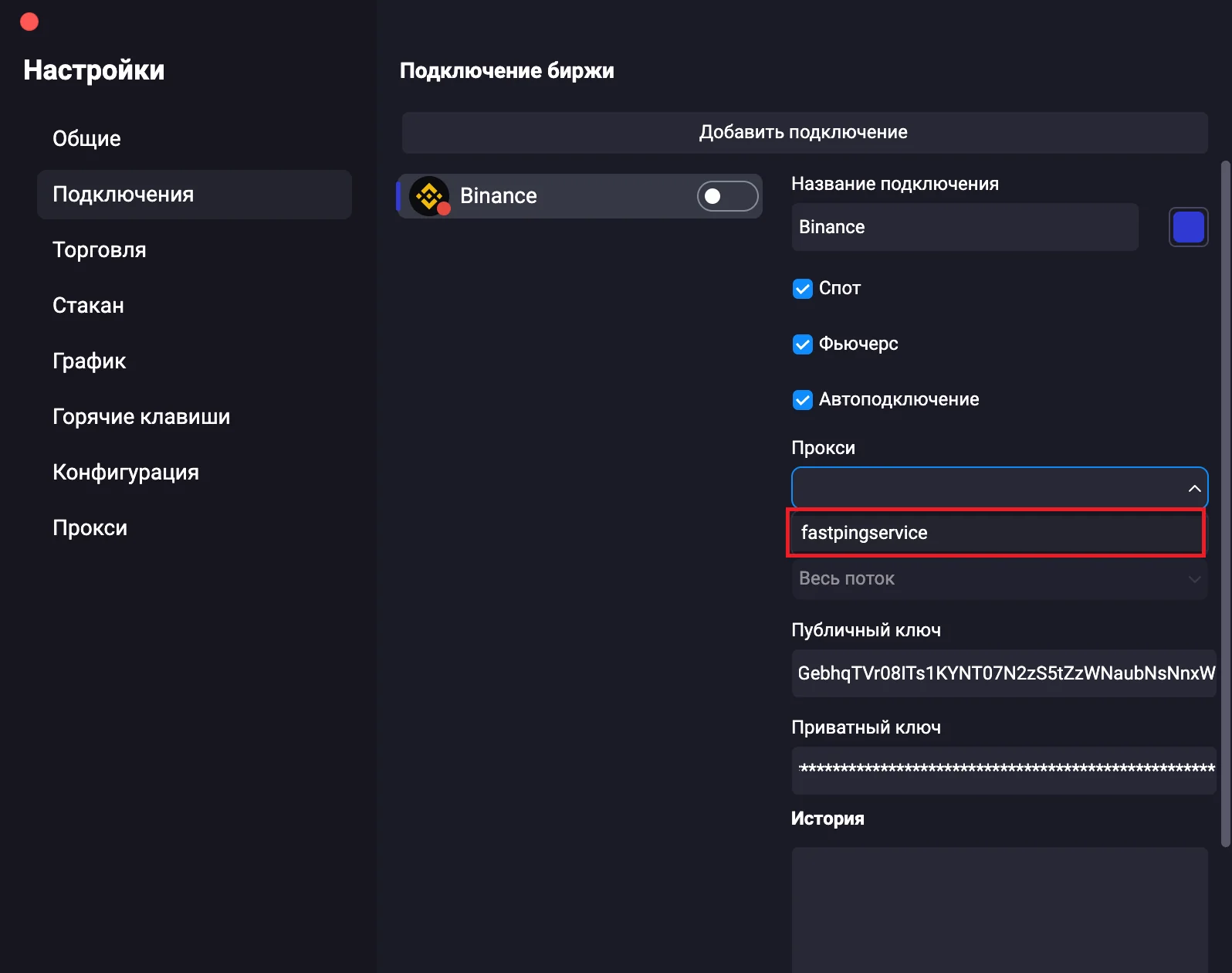
Task: Go to the Торговля settings section
Action: pos(99,250)
